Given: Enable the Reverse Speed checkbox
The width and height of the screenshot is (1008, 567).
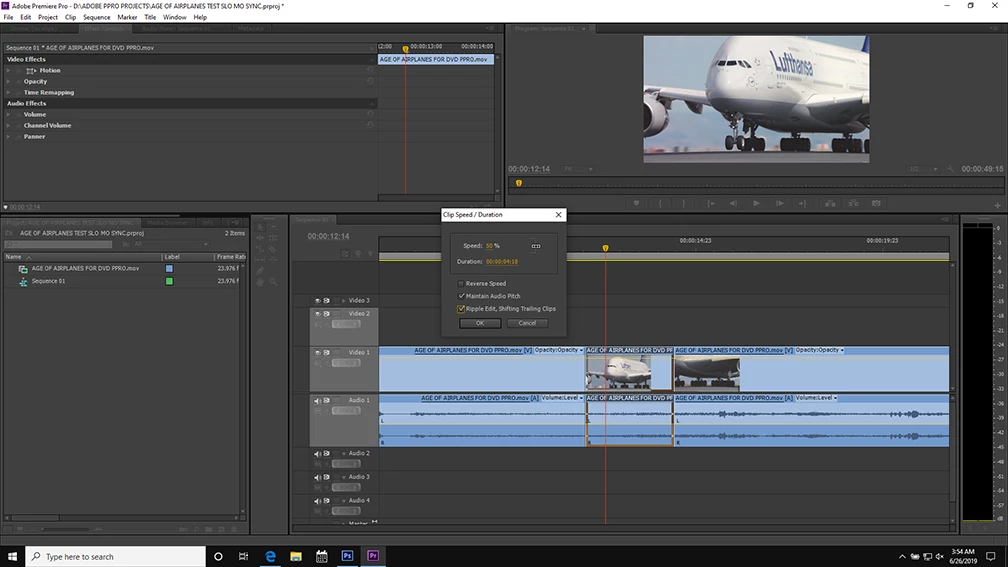Looking at the screenshot, I should [x=461, y=284].
